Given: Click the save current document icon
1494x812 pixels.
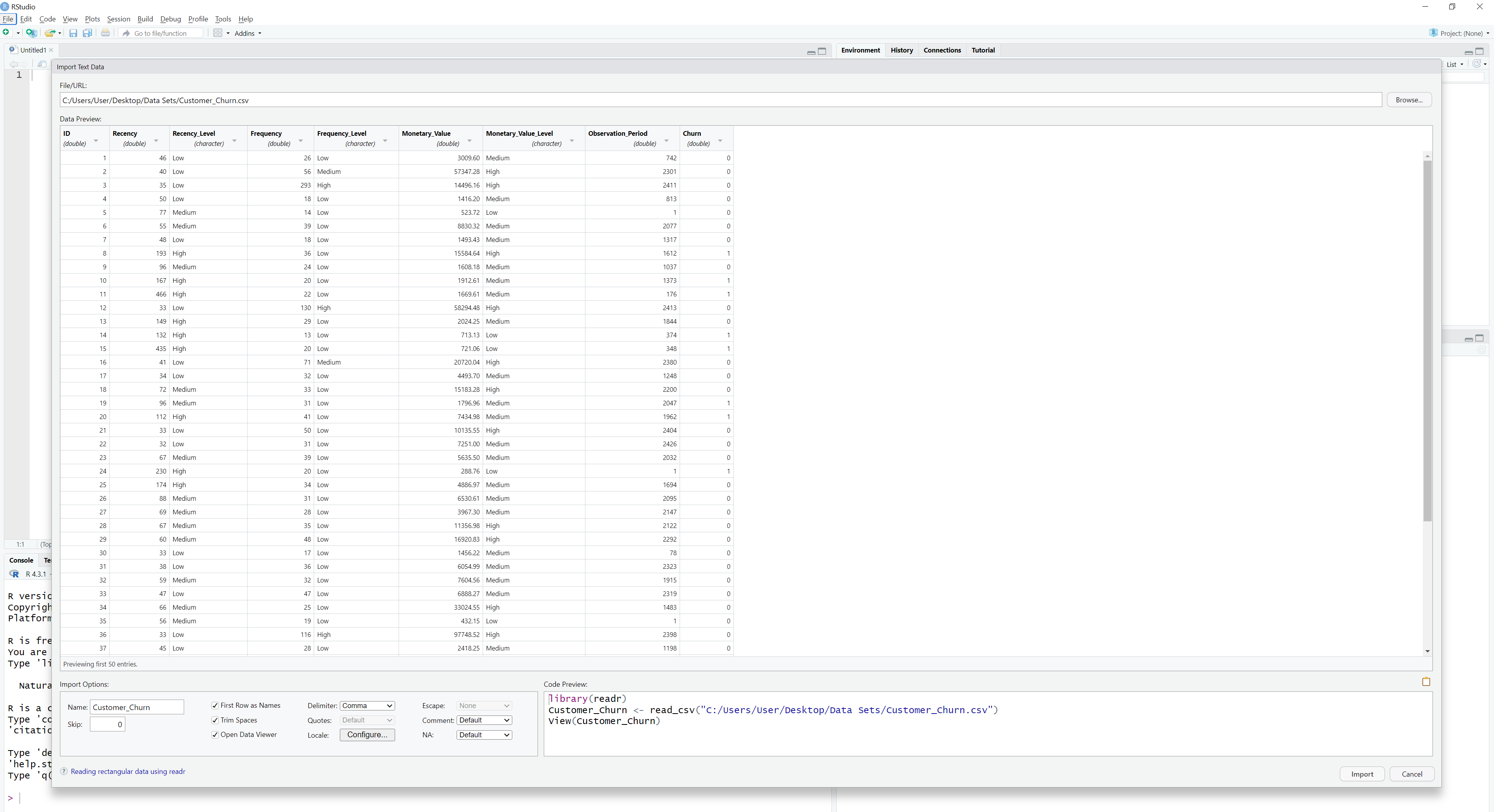Looking at the screenshot, I should [73, 33].
